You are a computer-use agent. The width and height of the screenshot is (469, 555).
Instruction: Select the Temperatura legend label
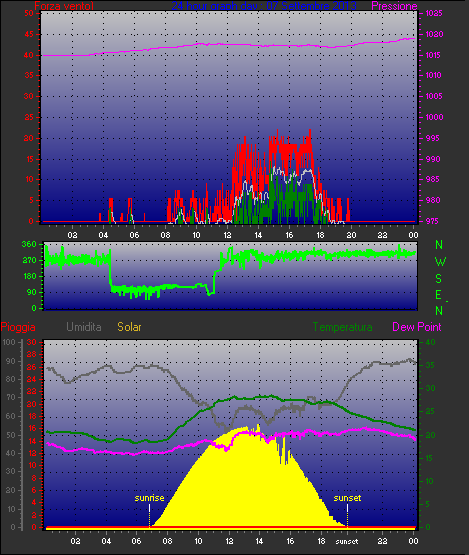click(342, 327)
